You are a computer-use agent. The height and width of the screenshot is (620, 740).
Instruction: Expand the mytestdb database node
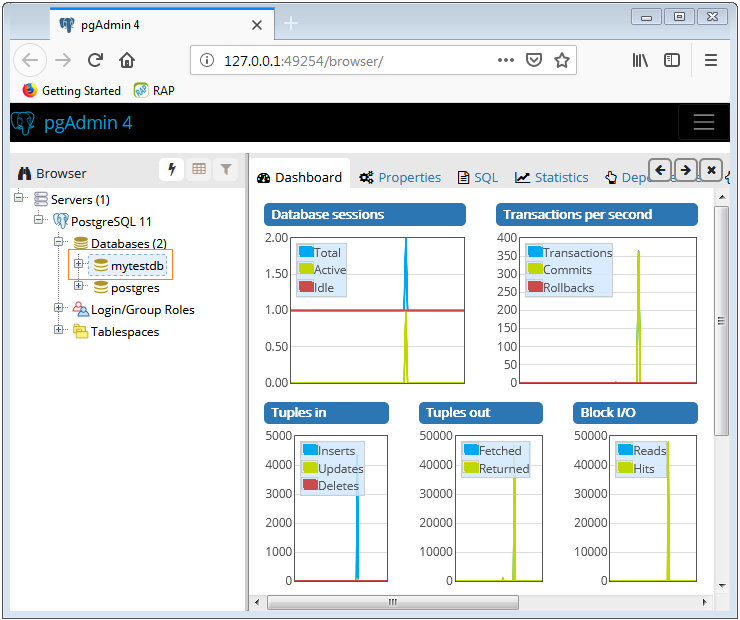pos(79,264)
